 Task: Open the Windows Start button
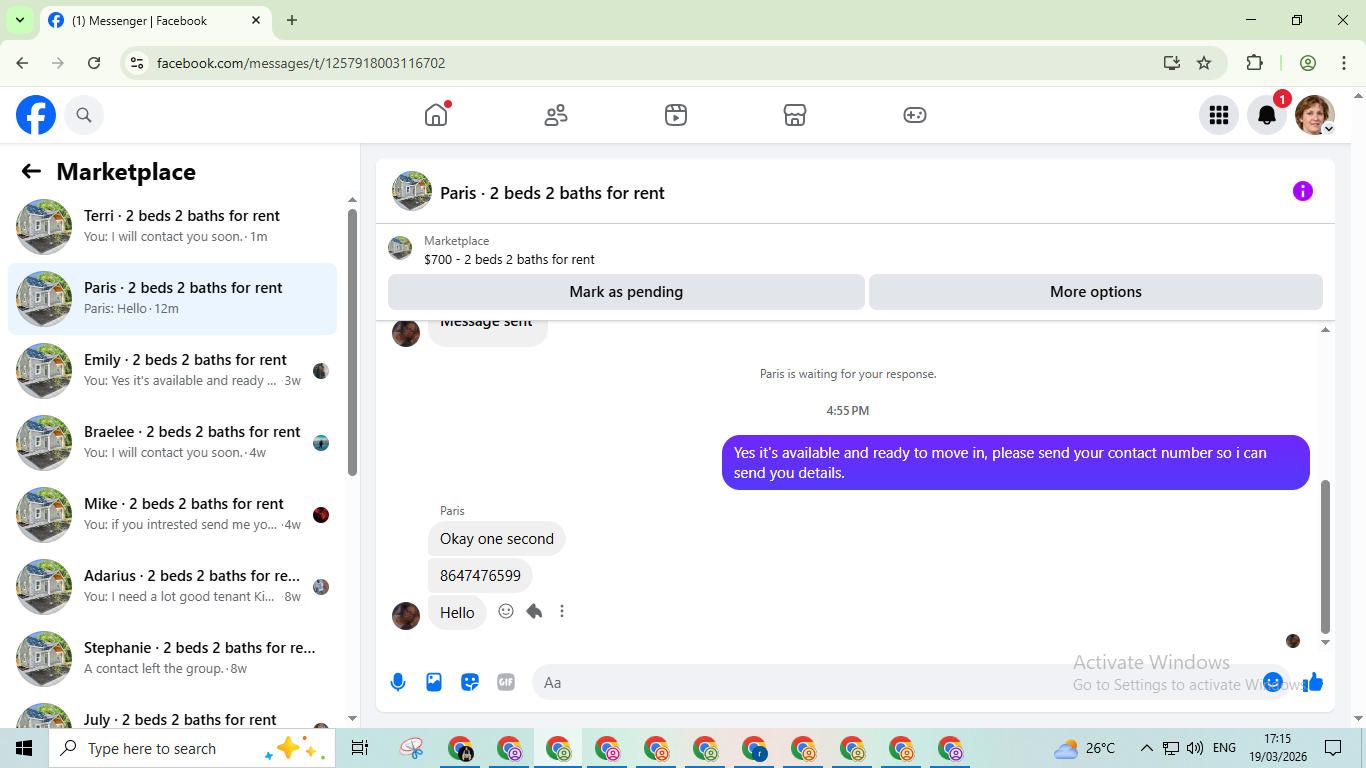pyautogui.click(x=24, y=748)
